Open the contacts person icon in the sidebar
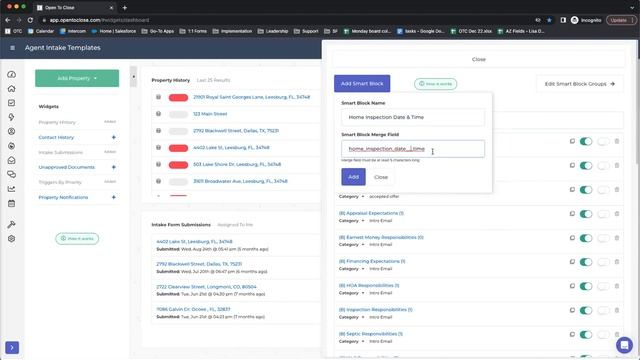This screenshot has width=640, height=360. (11, 131)
